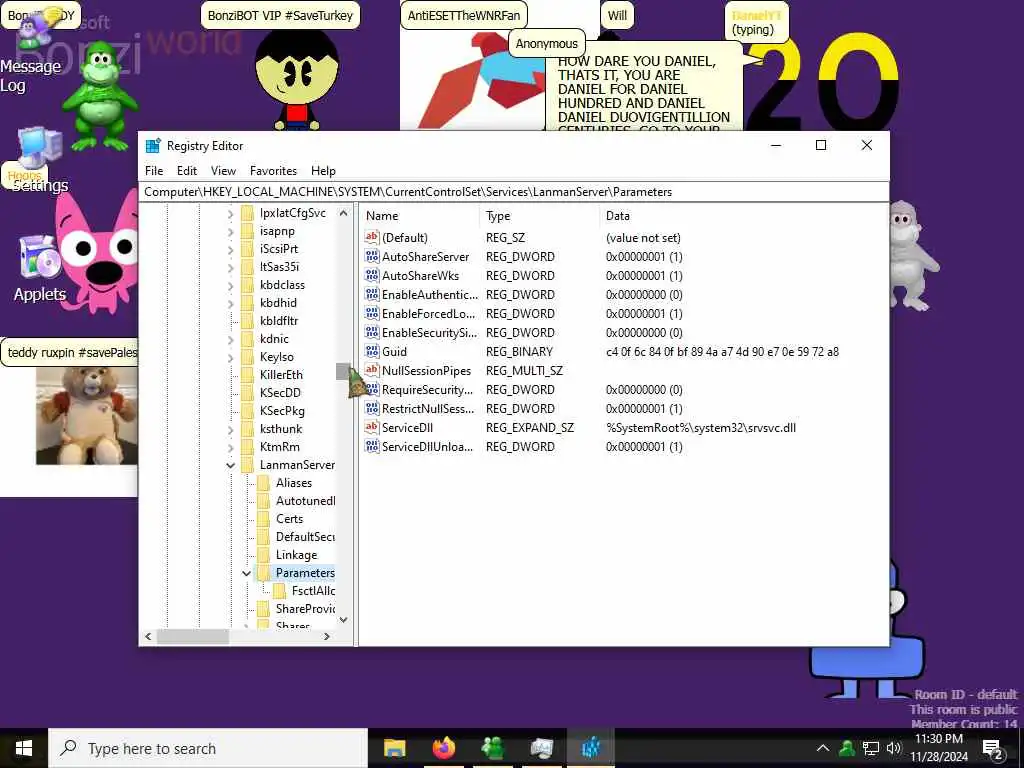Click the EnableForcedLo... value icon
Screen dimensions: 1024x768
pyautogui.click(x=372, y=313)
